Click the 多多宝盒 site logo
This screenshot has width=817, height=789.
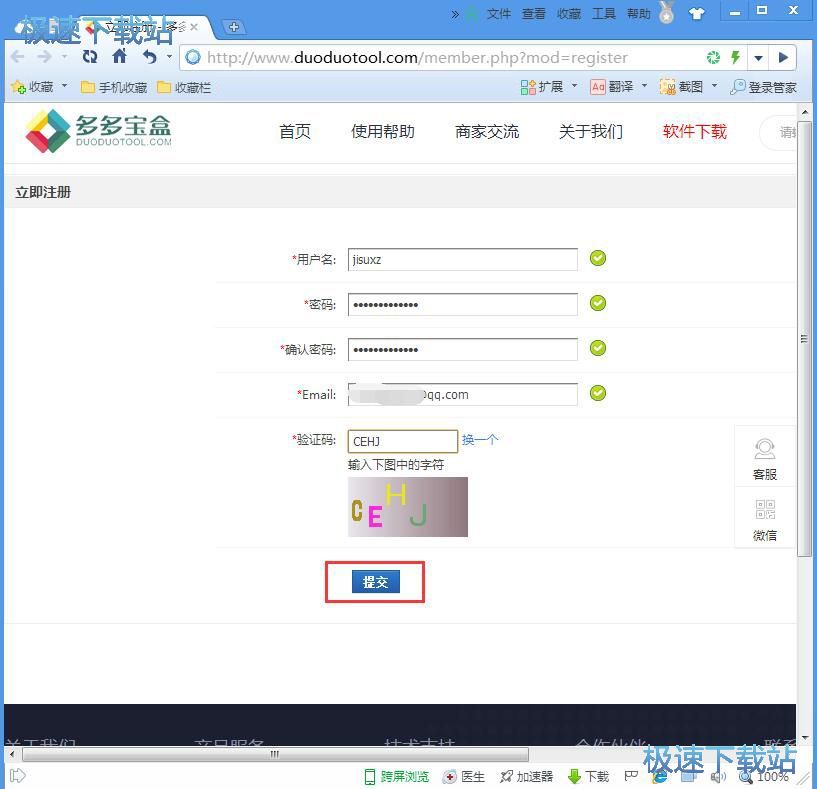coord(98,131)
